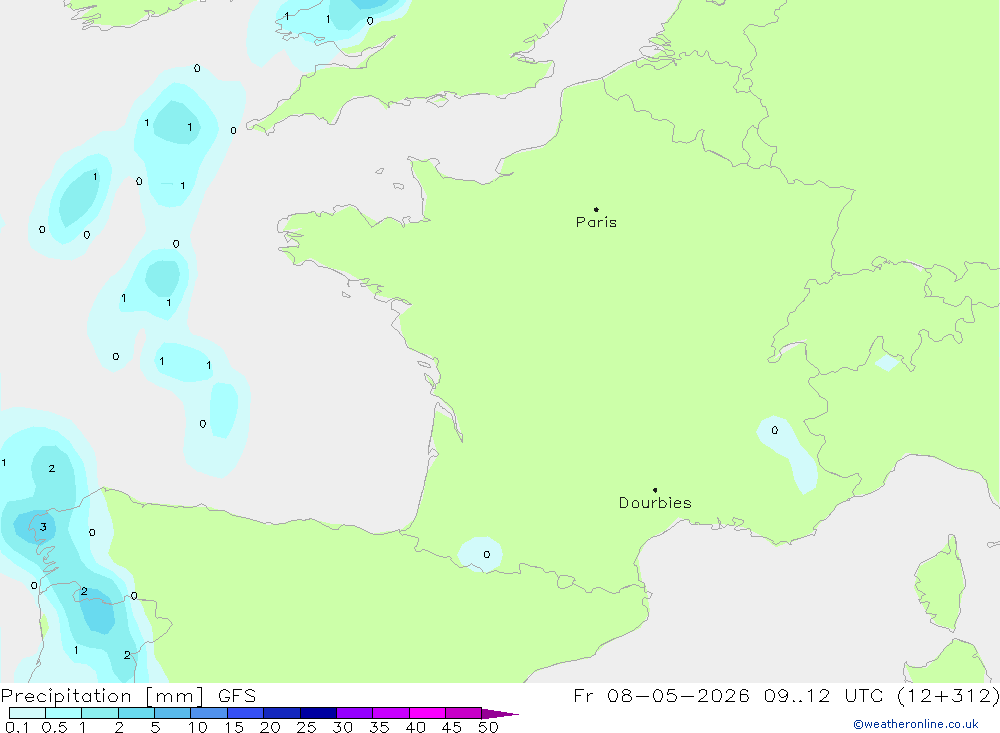Click the legend label '45'
This screenshot has height=733, width=1000.
tap(452, 727)
